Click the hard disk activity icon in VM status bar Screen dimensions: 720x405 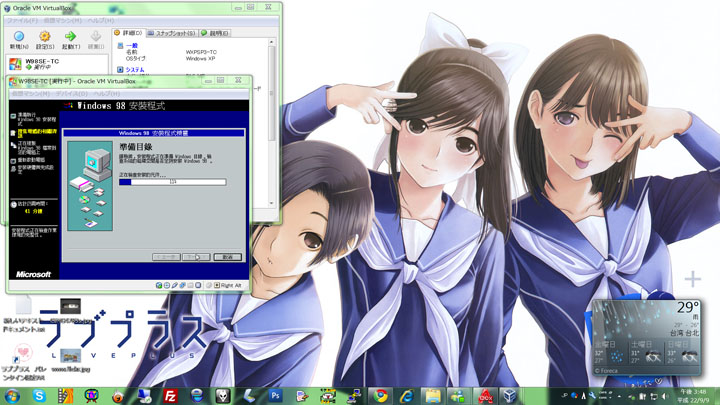tap(159, 285)
